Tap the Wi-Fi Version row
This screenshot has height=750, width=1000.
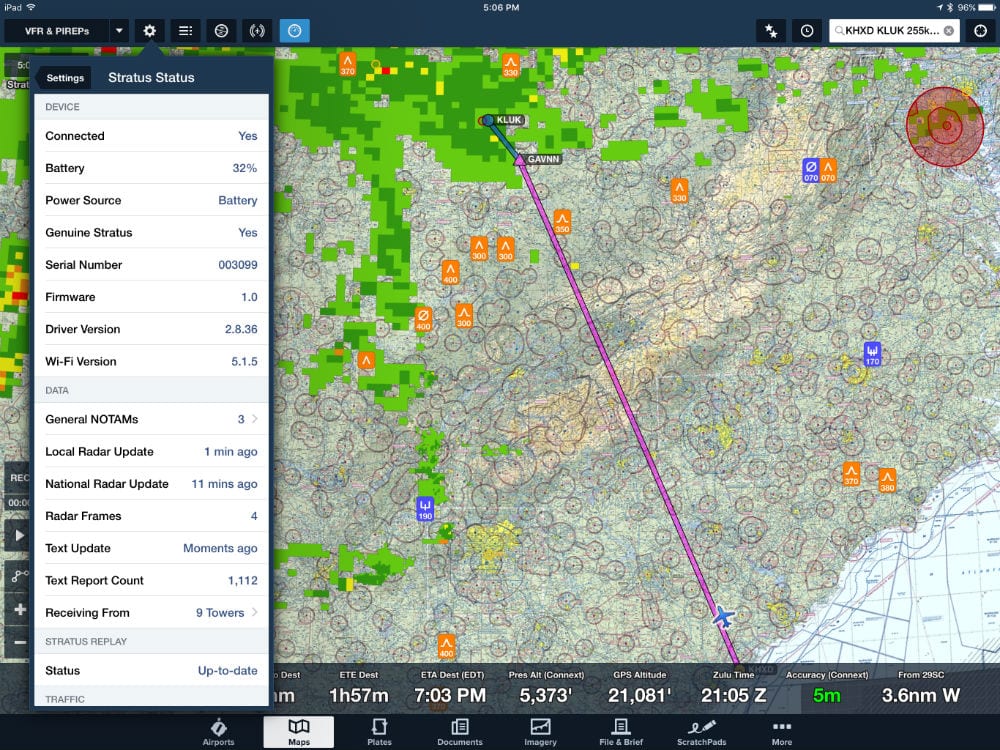(151, 361)
